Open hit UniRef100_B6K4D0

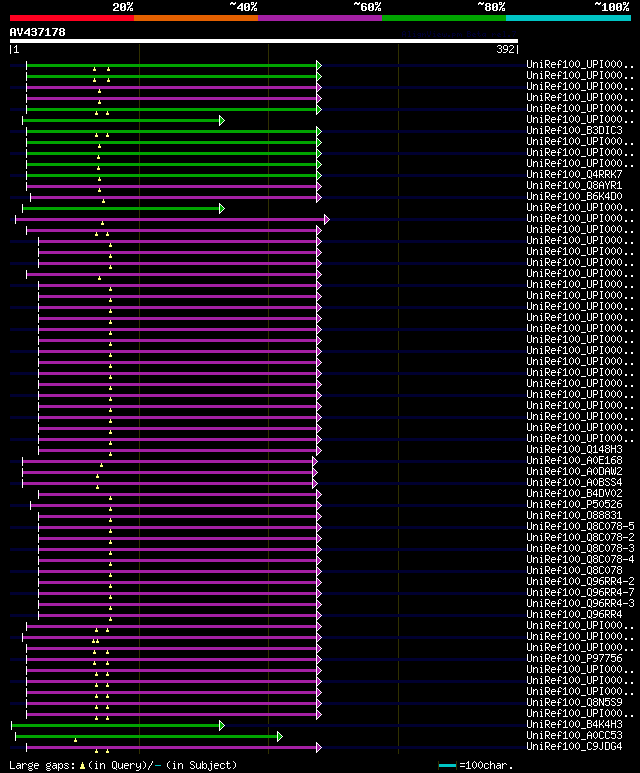click(574, 196)
